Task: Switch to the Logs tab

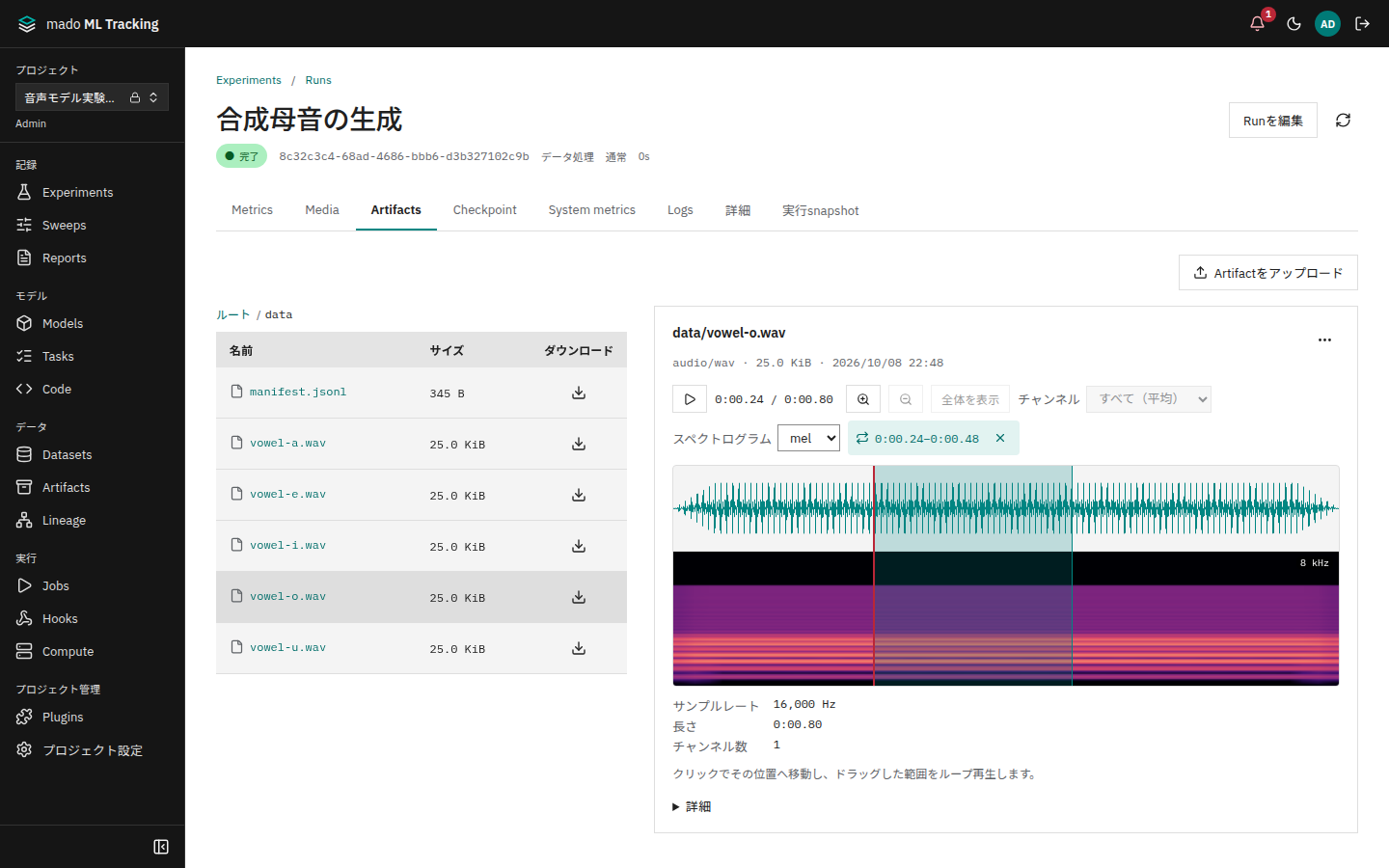Action: click(680, 210)
